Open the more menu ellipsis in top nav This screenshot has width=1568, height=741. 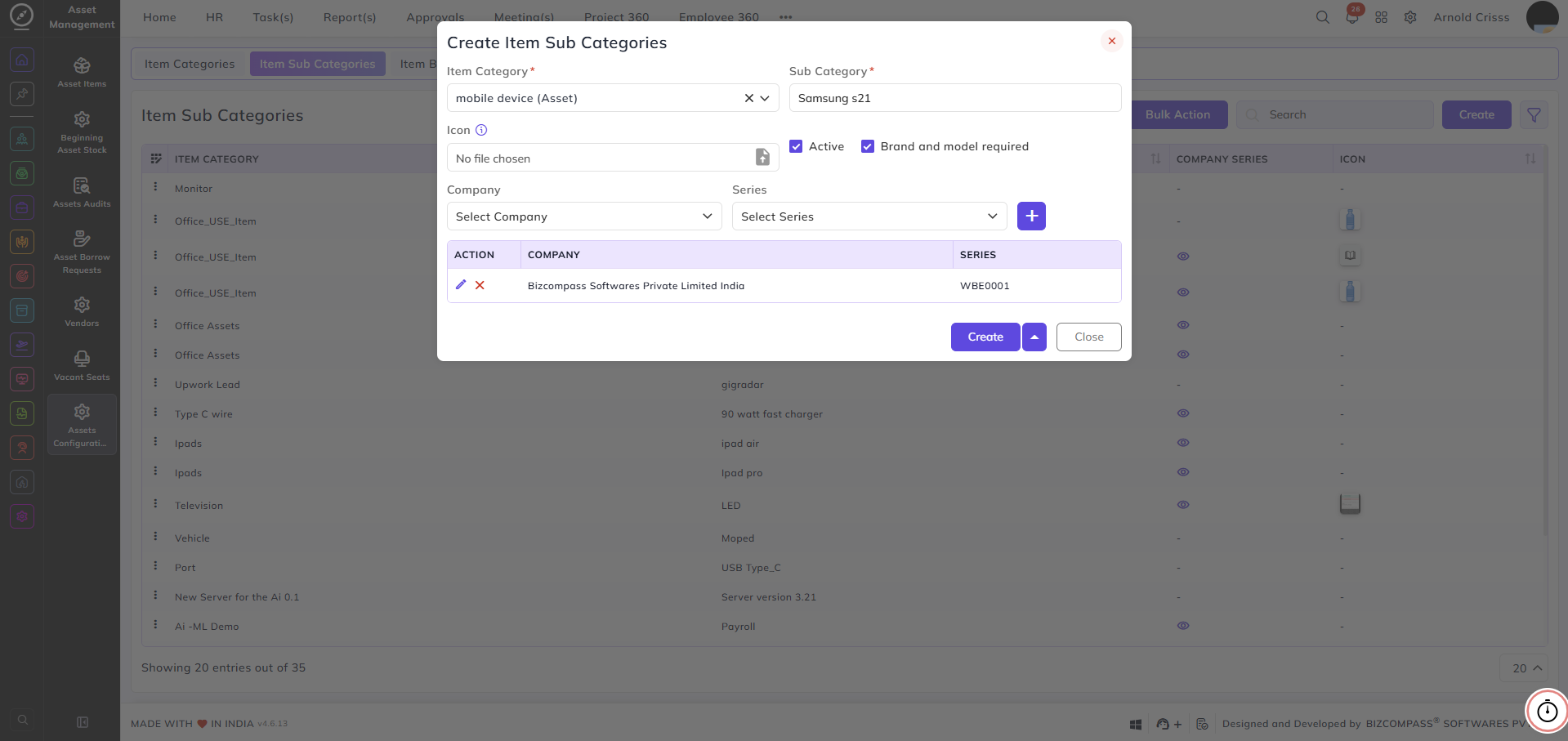(786, 17)
